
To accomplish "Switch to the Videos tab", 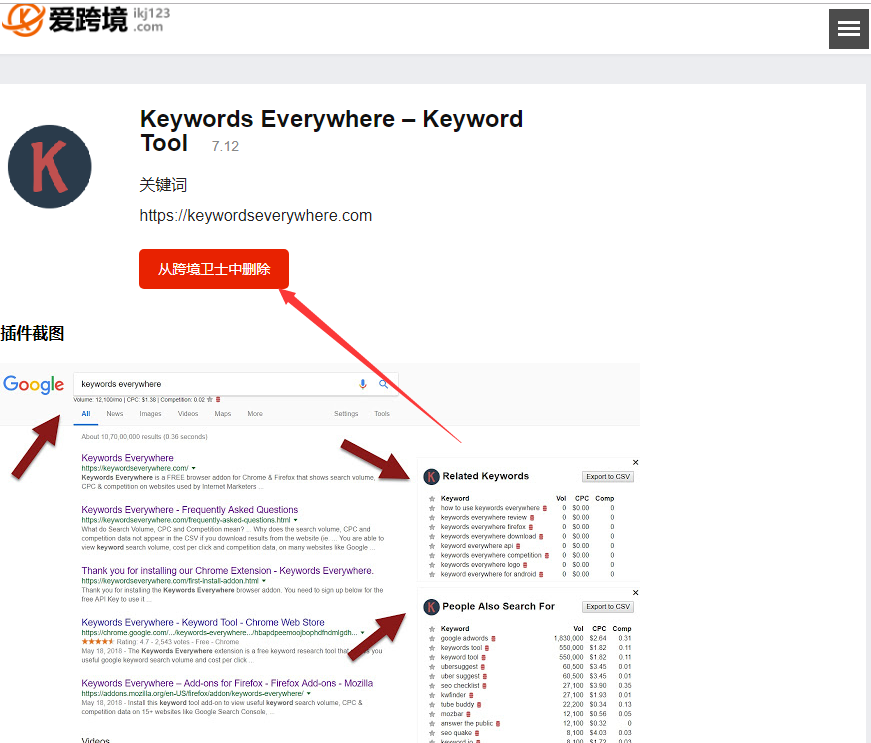I will pos(188,414).
